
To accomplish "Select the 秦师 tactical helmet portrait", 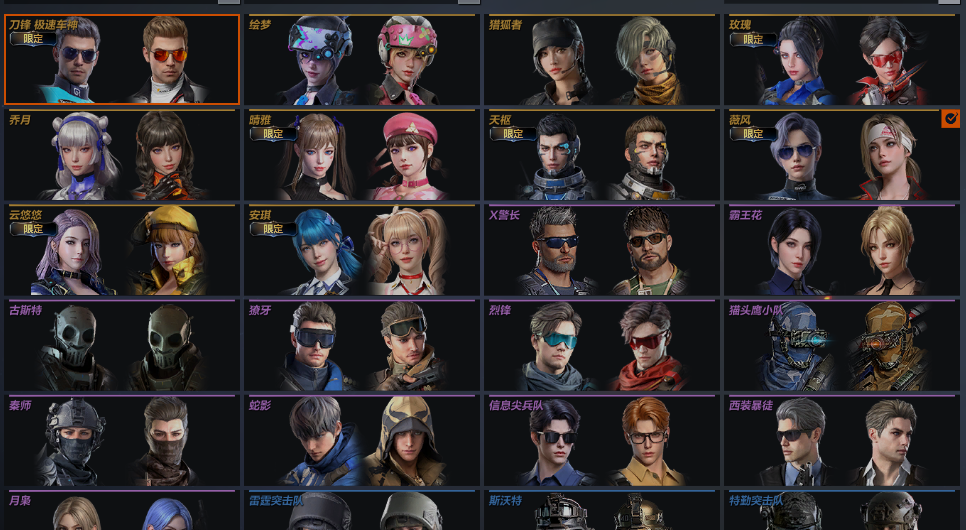I will [75, 441].
